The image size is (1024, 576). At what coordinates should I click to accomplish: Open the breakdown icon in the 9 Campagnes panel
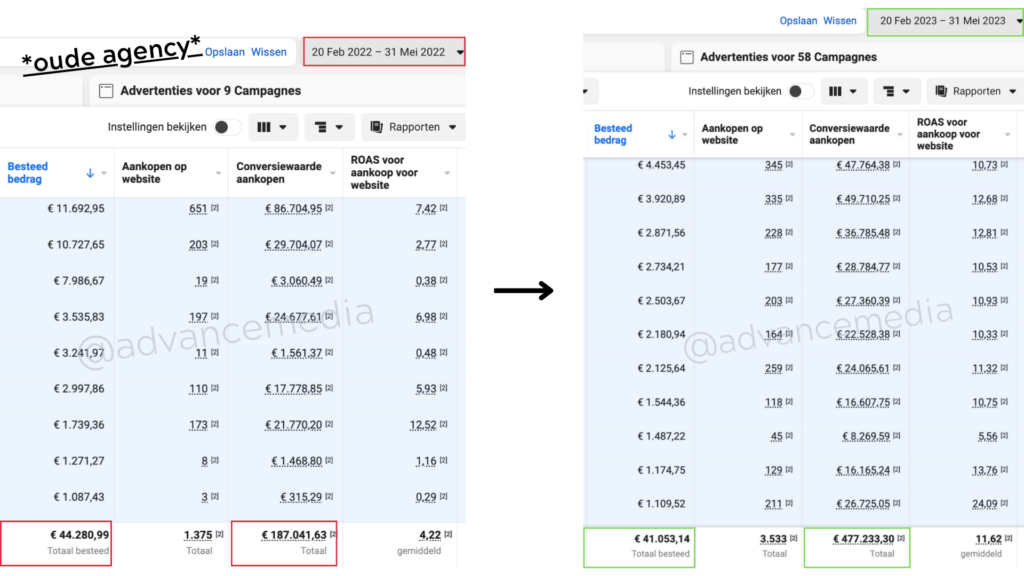pyautogui.click(x=329, y=127)
